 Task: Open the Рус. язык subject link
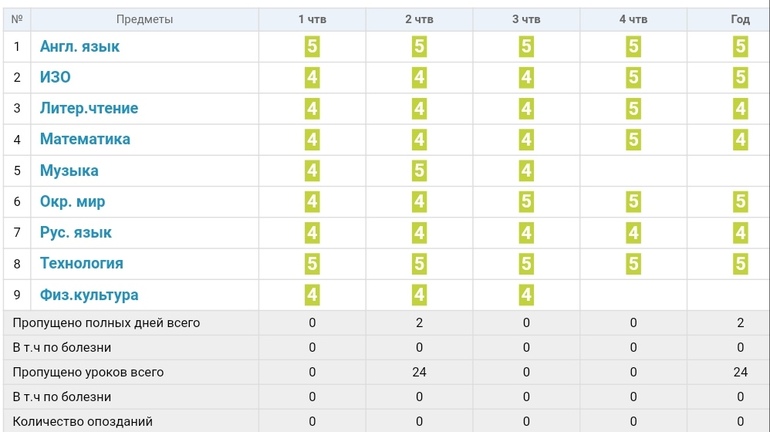pyautogui.click(x=76, y=232)
